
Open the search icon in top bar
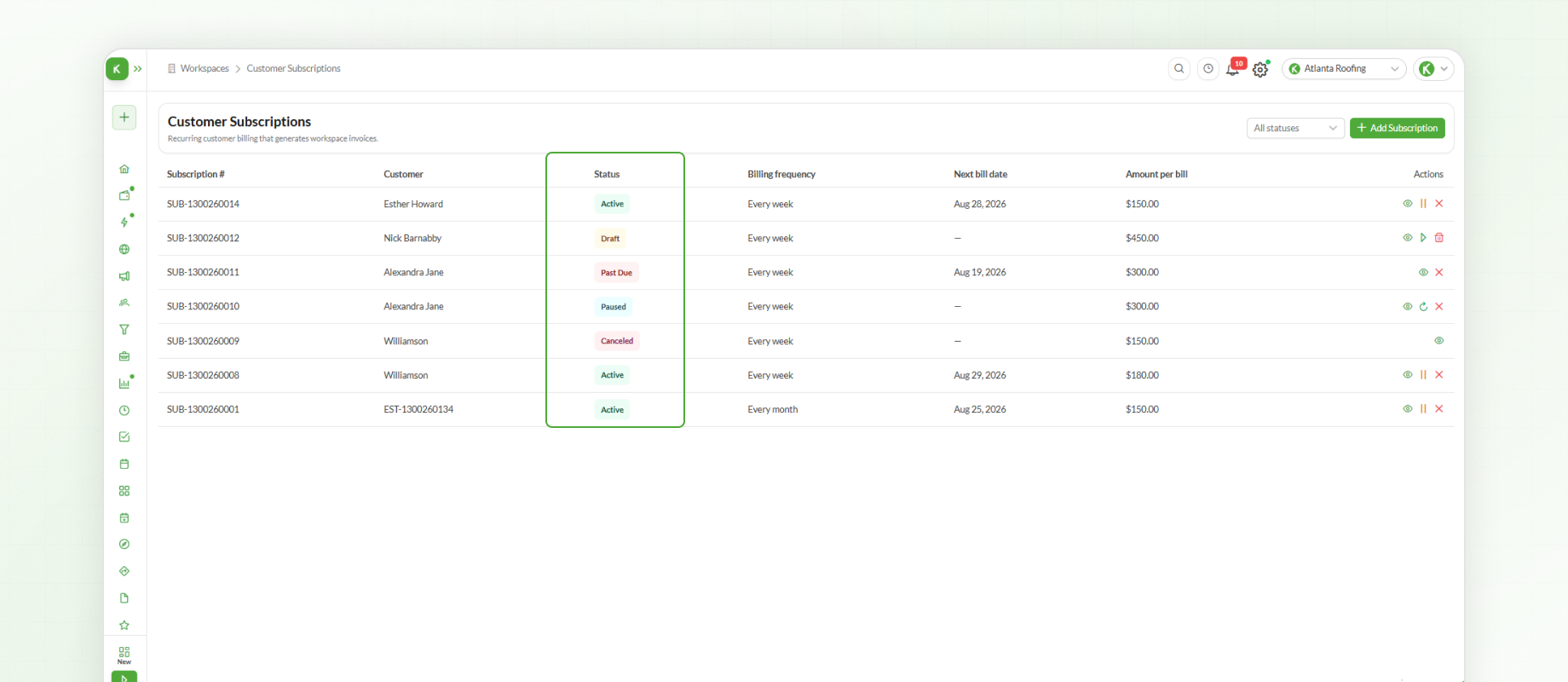[1179, 69]
